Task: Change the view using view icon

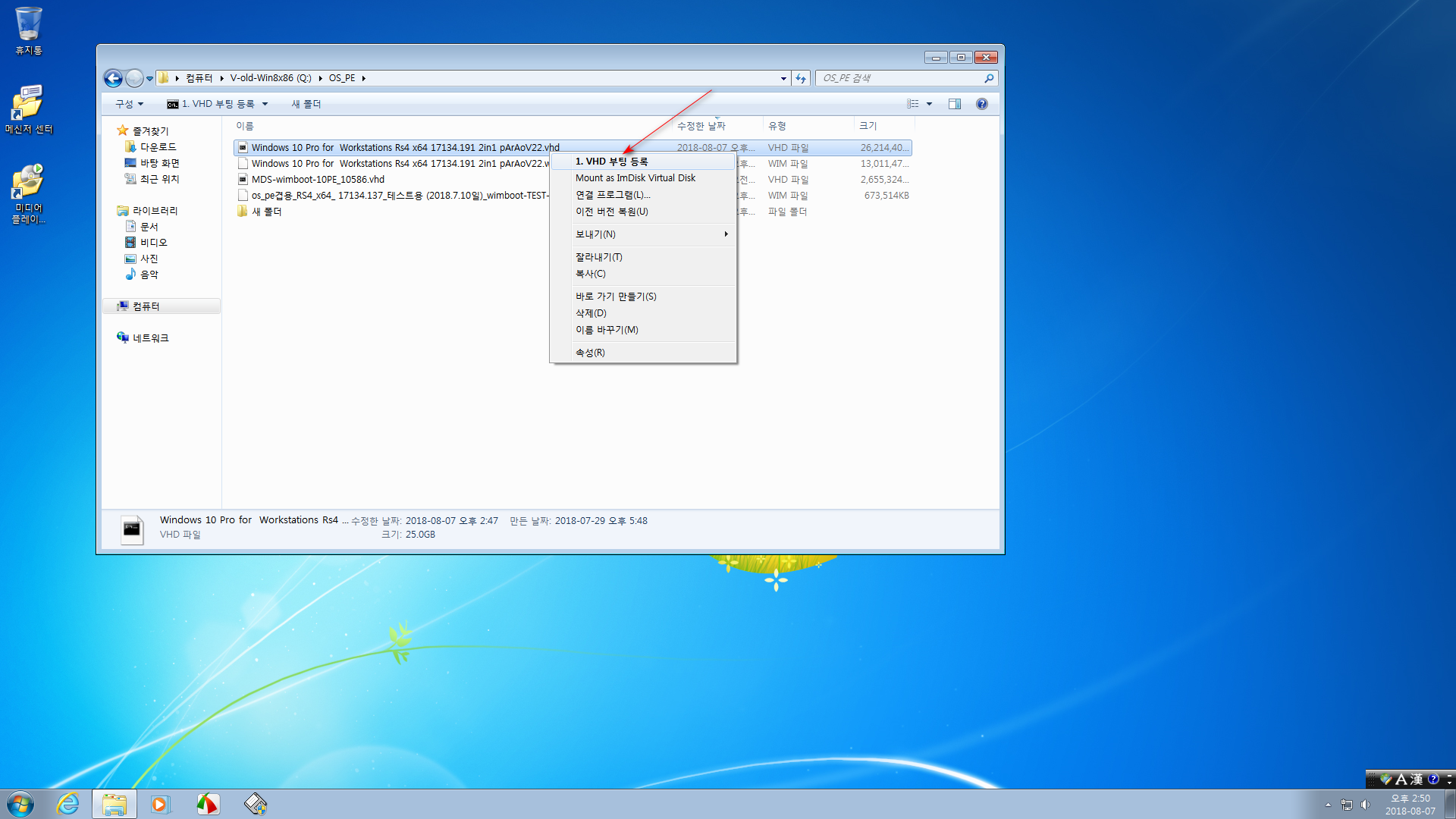Action: click(913, 104)
